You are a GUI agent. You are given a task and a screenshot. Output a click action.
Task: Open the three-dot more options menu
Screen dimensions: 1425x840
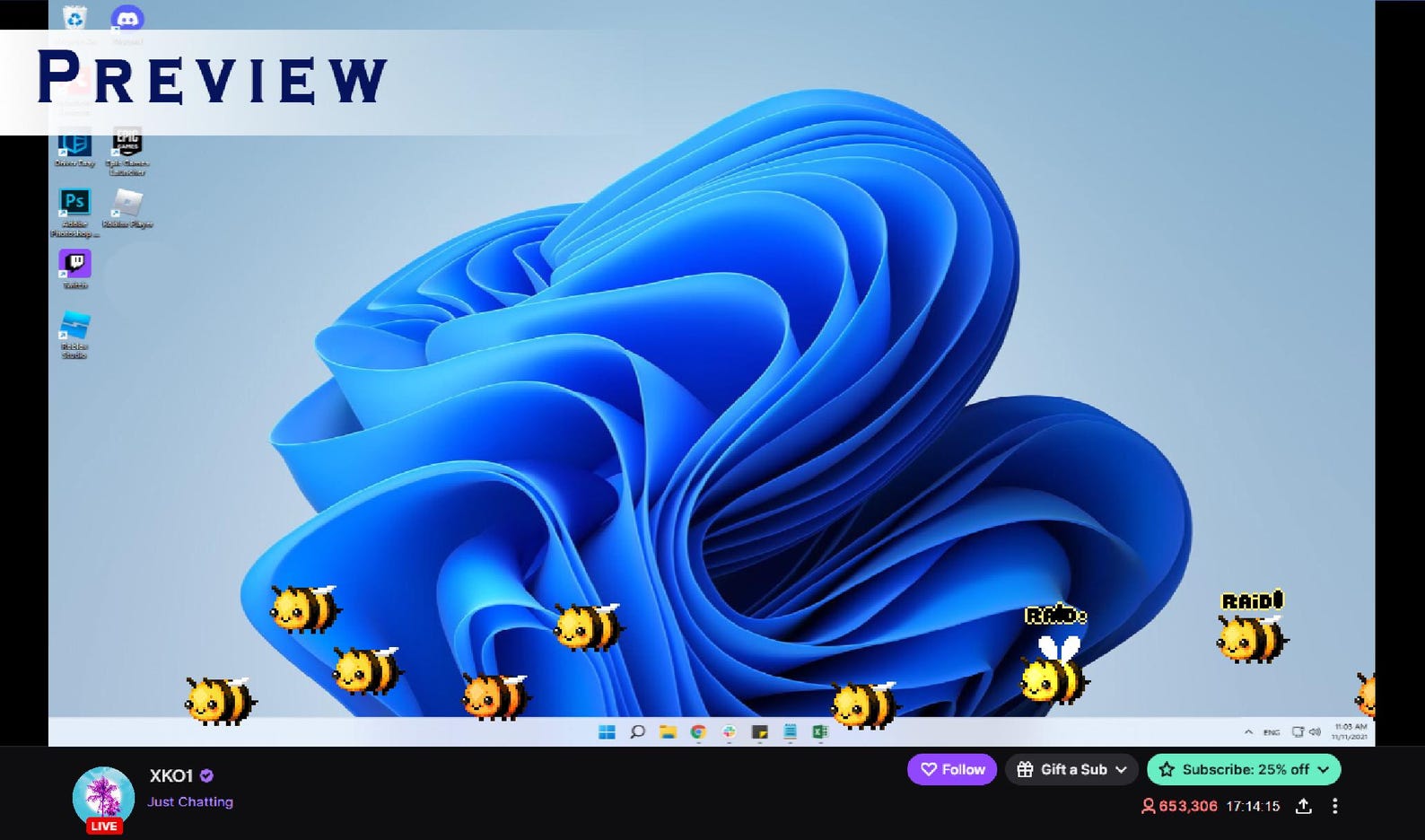1334,806
